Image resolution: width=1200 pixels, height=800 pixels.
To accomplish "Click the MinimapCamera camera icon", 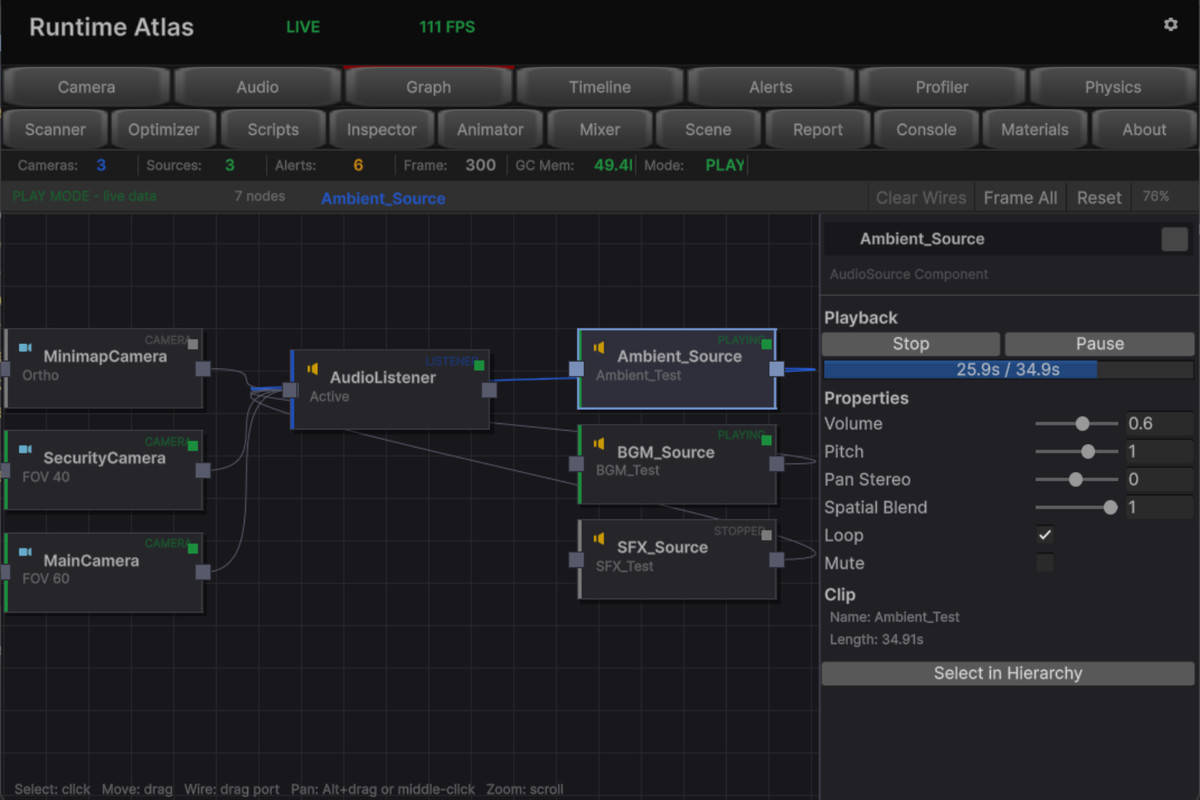I will click(25, 348).
